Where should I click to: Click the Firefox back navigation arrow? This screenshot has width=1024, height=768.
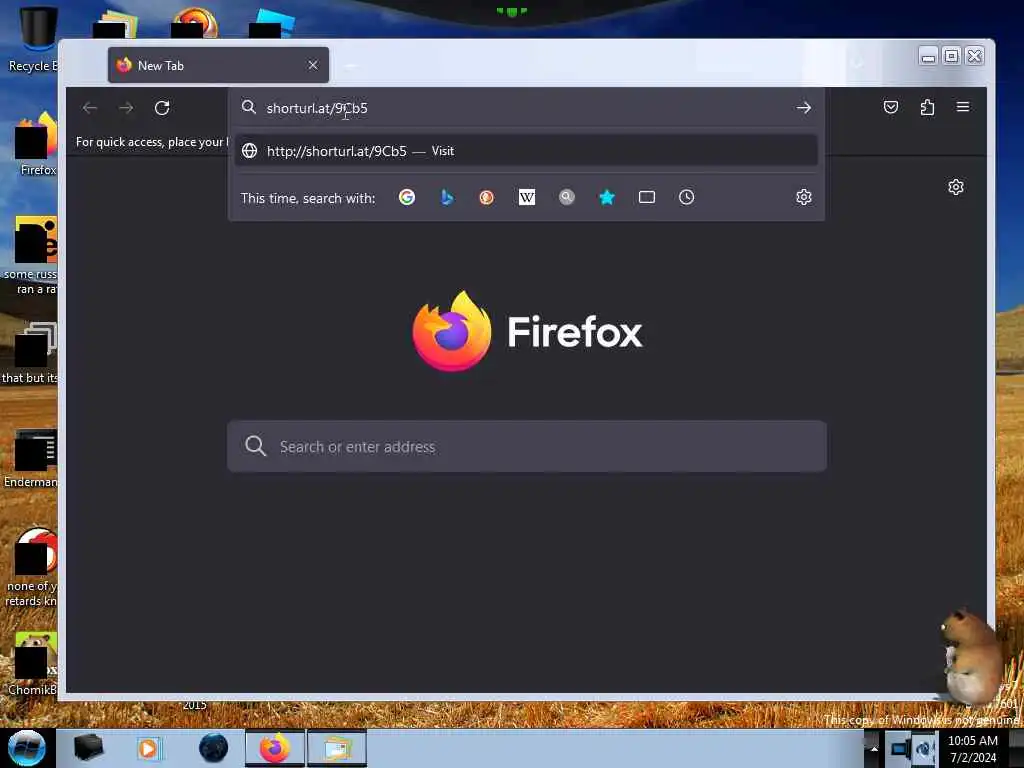tap(90, 108)
